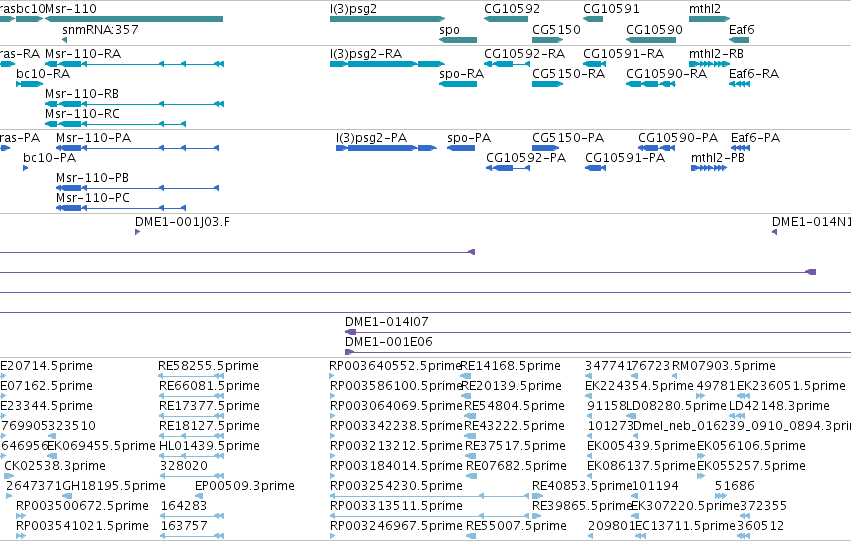Viewport: 851px width, 541px height.
Task: Click the spo-PA protein label
Action: pos(469,138)
